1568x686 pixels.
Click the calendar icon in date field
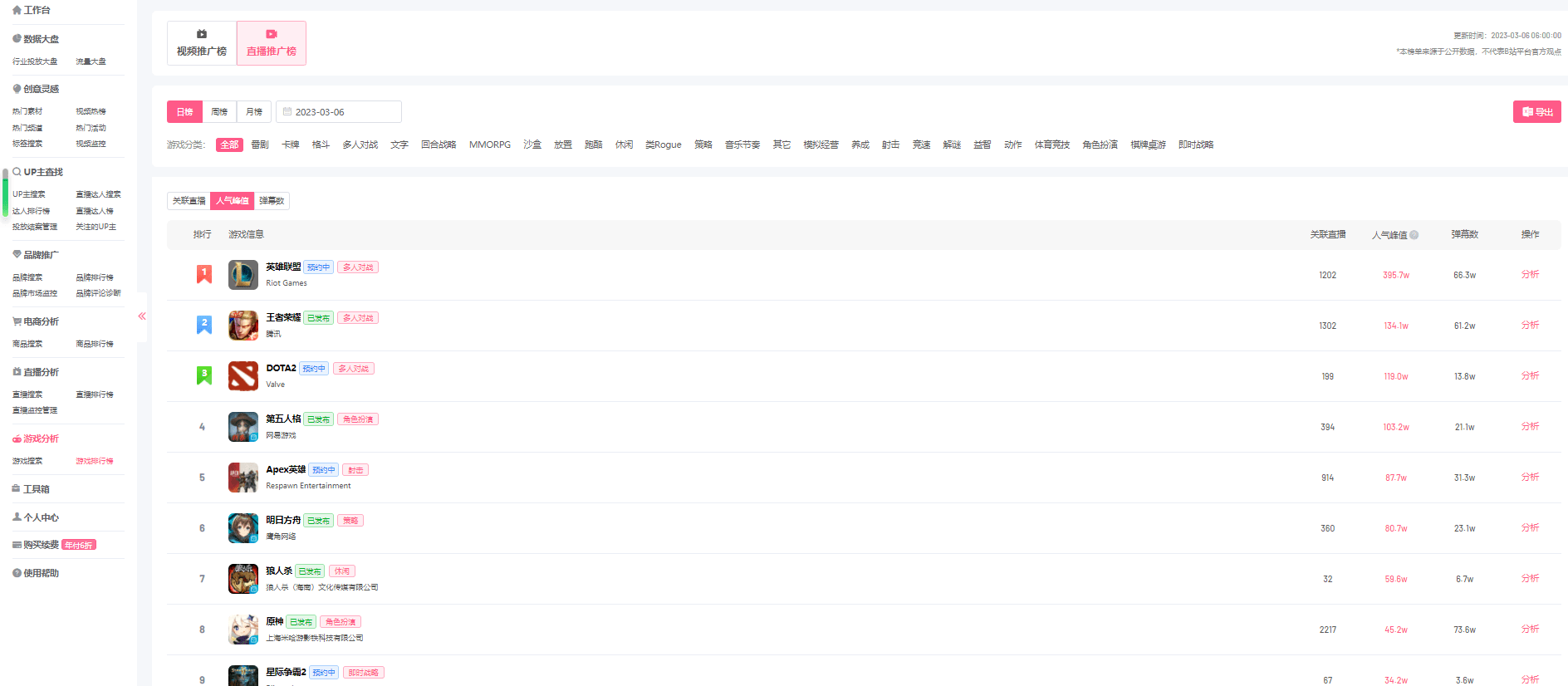tap(287, 111)
